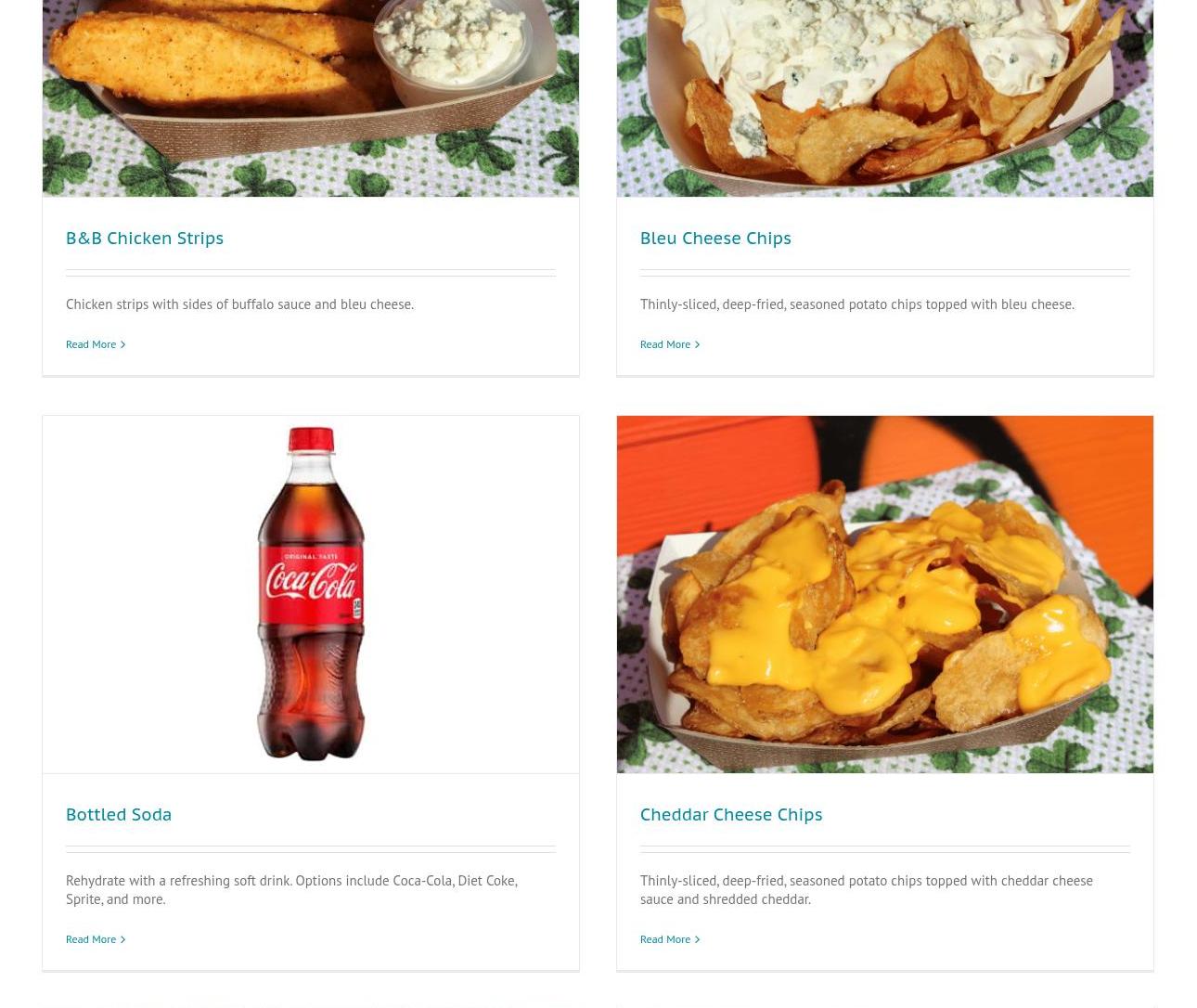Click the chevron arrow beside Chicken Strips Read More

[x=122, y=344]
